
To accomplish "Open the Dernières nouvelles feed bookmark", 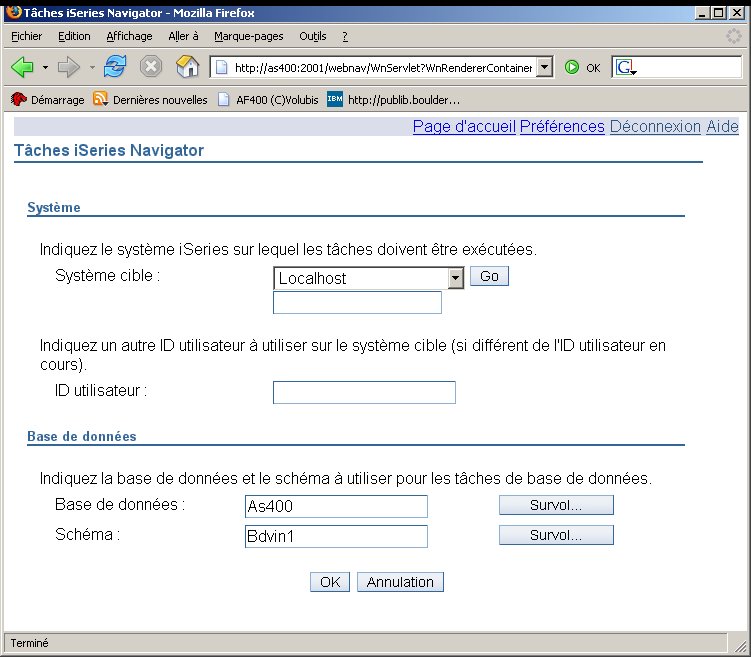I will point(150,100).
